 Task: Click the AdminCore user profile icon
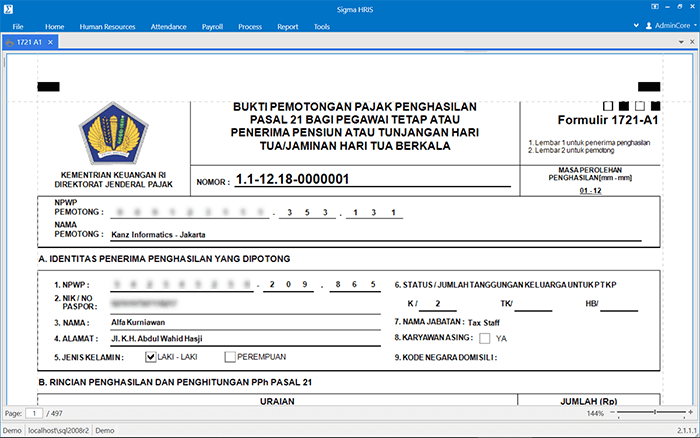tap(649, 26)
